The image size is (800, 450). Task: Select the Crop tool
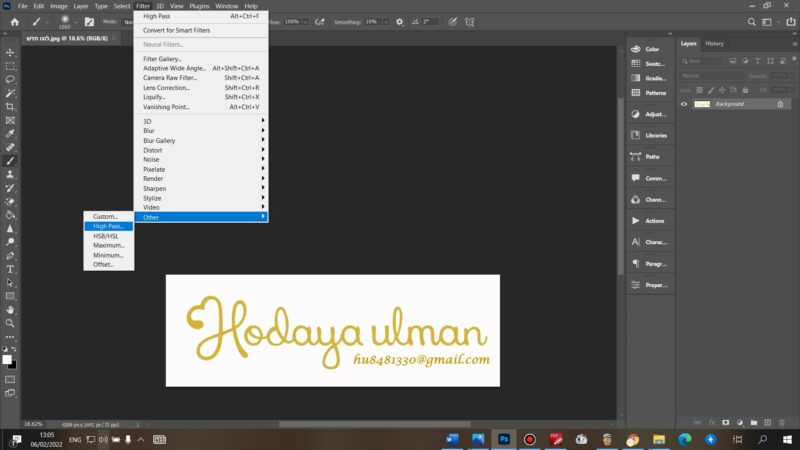click(11, 106)
